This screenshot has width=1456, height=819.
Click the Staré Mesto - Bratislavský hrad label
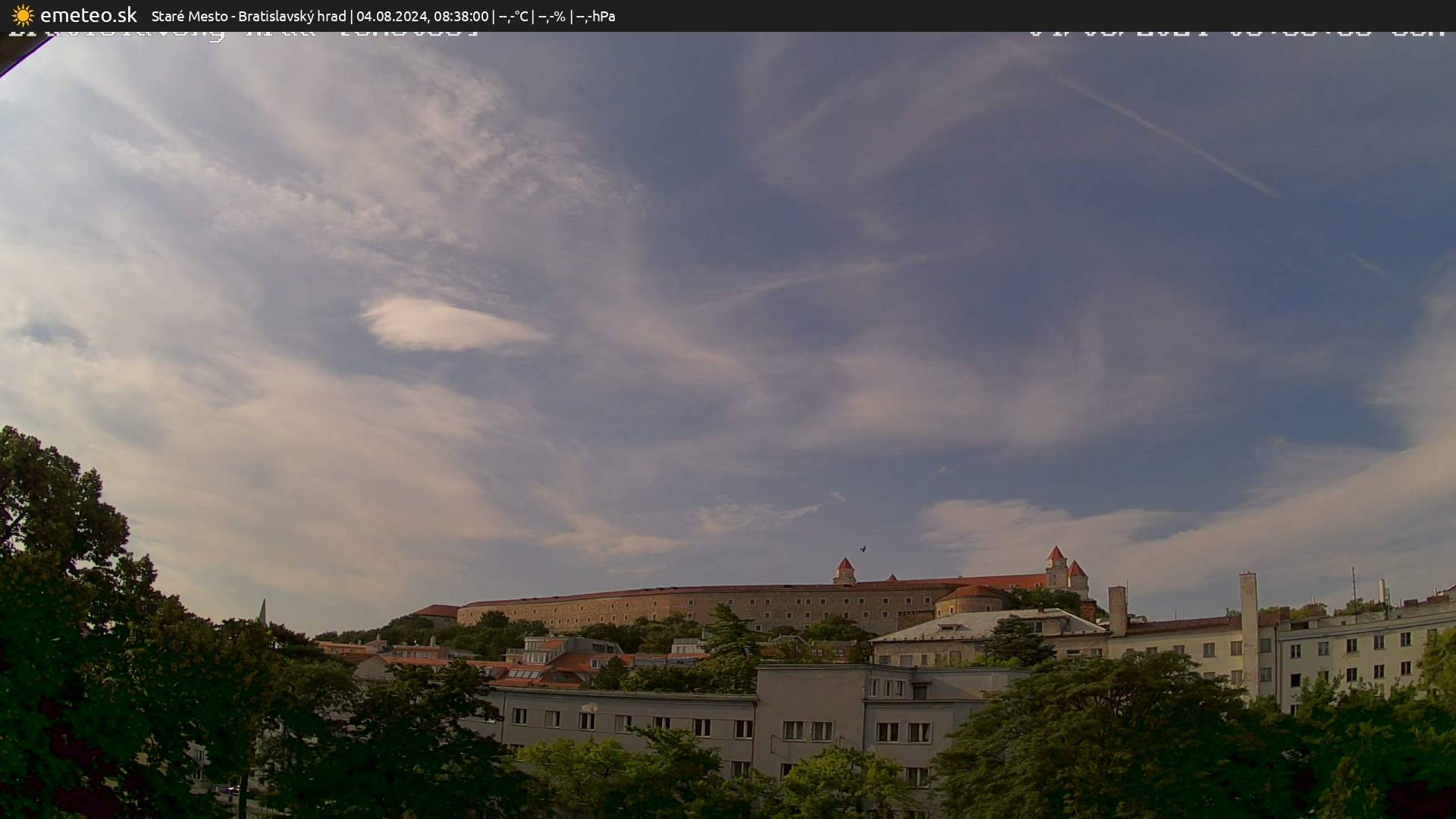point(250,15)
